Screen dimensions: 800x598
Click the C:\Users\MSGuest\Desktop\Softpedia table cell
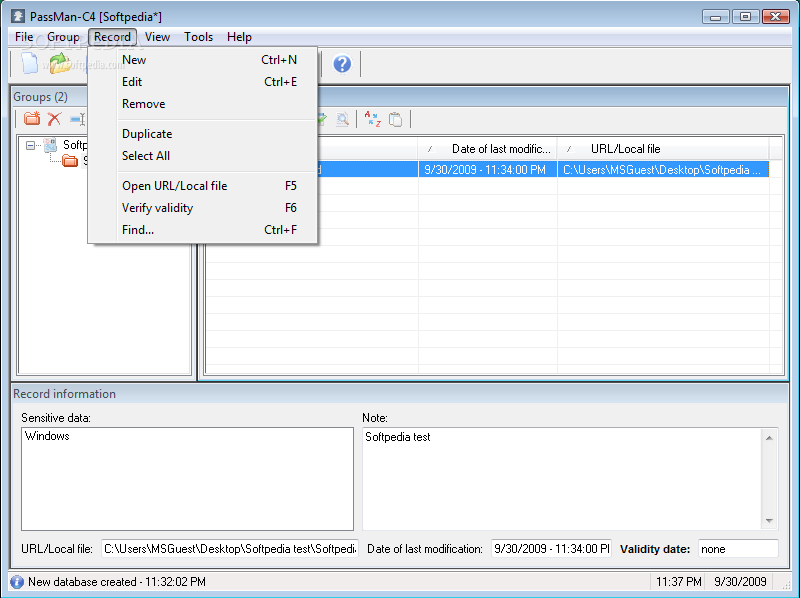pos(663,169)
